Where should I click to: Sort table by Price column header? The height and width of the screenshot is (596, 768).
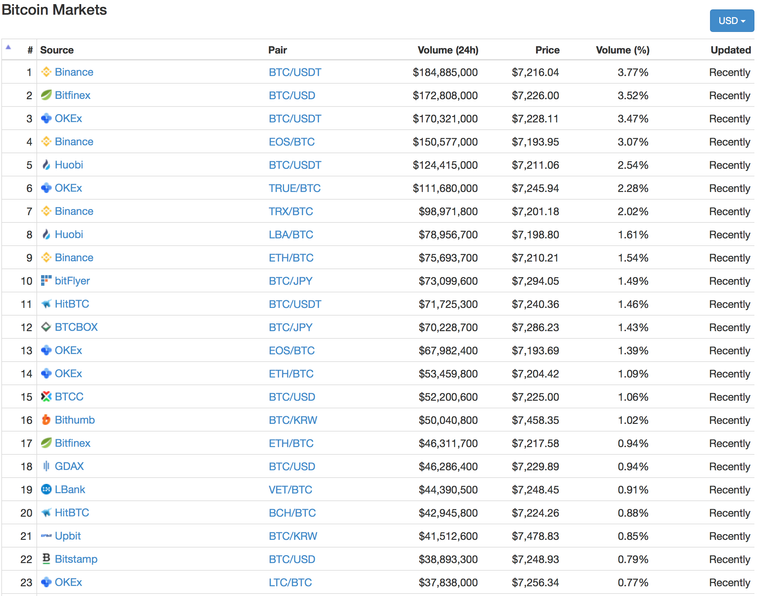coord(548,50)
